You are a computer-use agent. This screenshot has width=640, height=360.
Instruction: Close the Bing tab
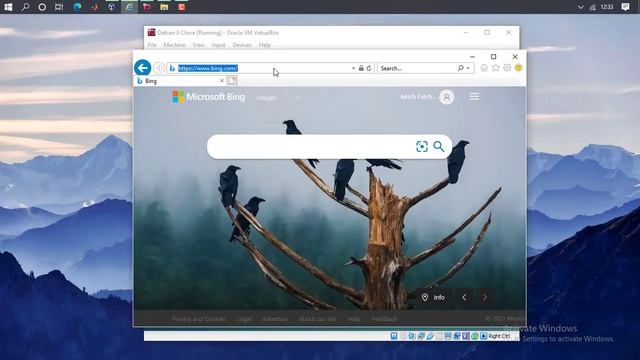(222, 81)
